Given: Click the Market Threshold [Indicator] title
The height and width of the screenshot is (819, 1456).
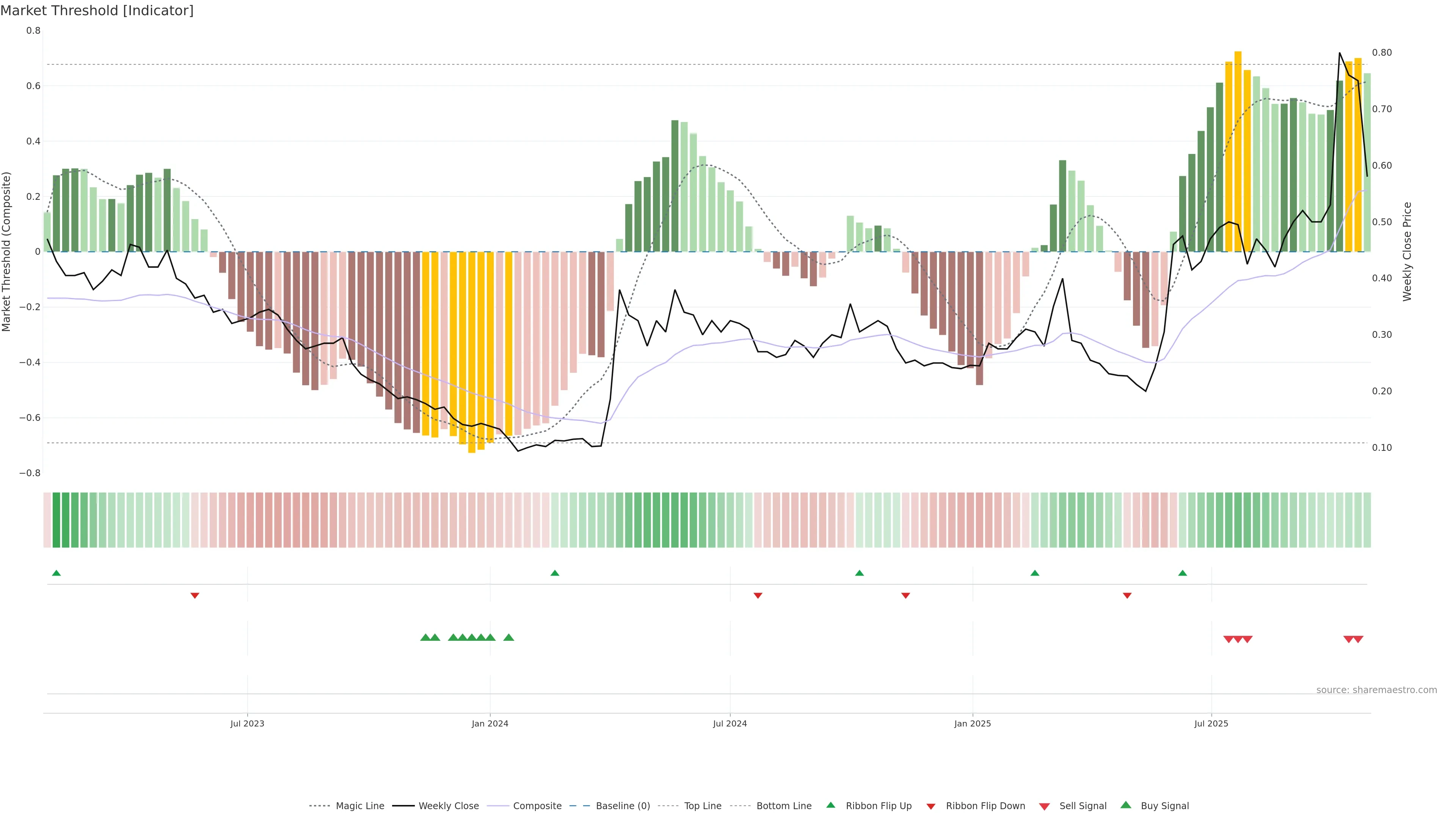Looking at the screenshot, I should [97, 11].
